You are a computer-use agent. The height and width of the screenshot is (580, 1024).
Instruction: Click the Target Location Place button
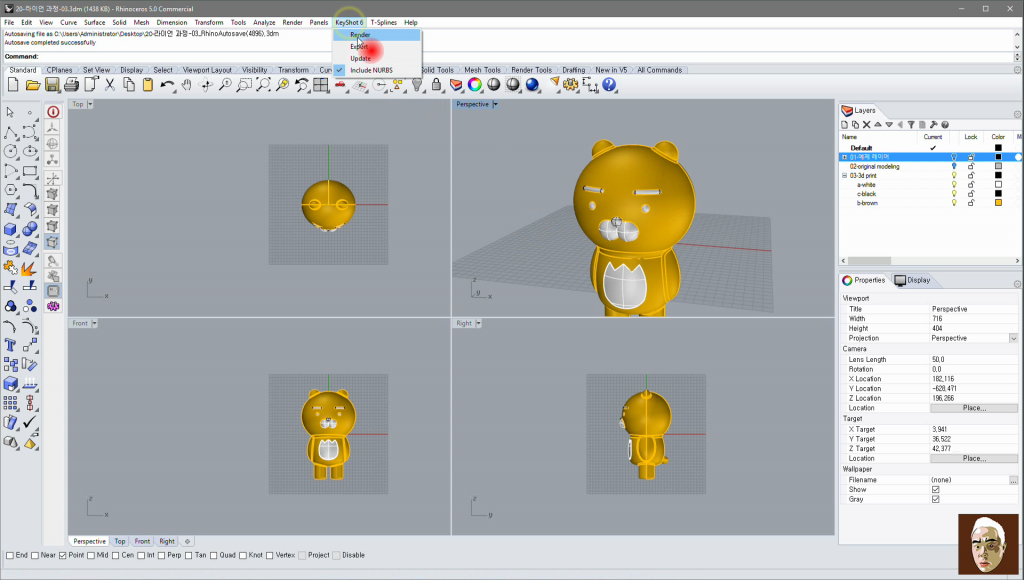point(974,459)
